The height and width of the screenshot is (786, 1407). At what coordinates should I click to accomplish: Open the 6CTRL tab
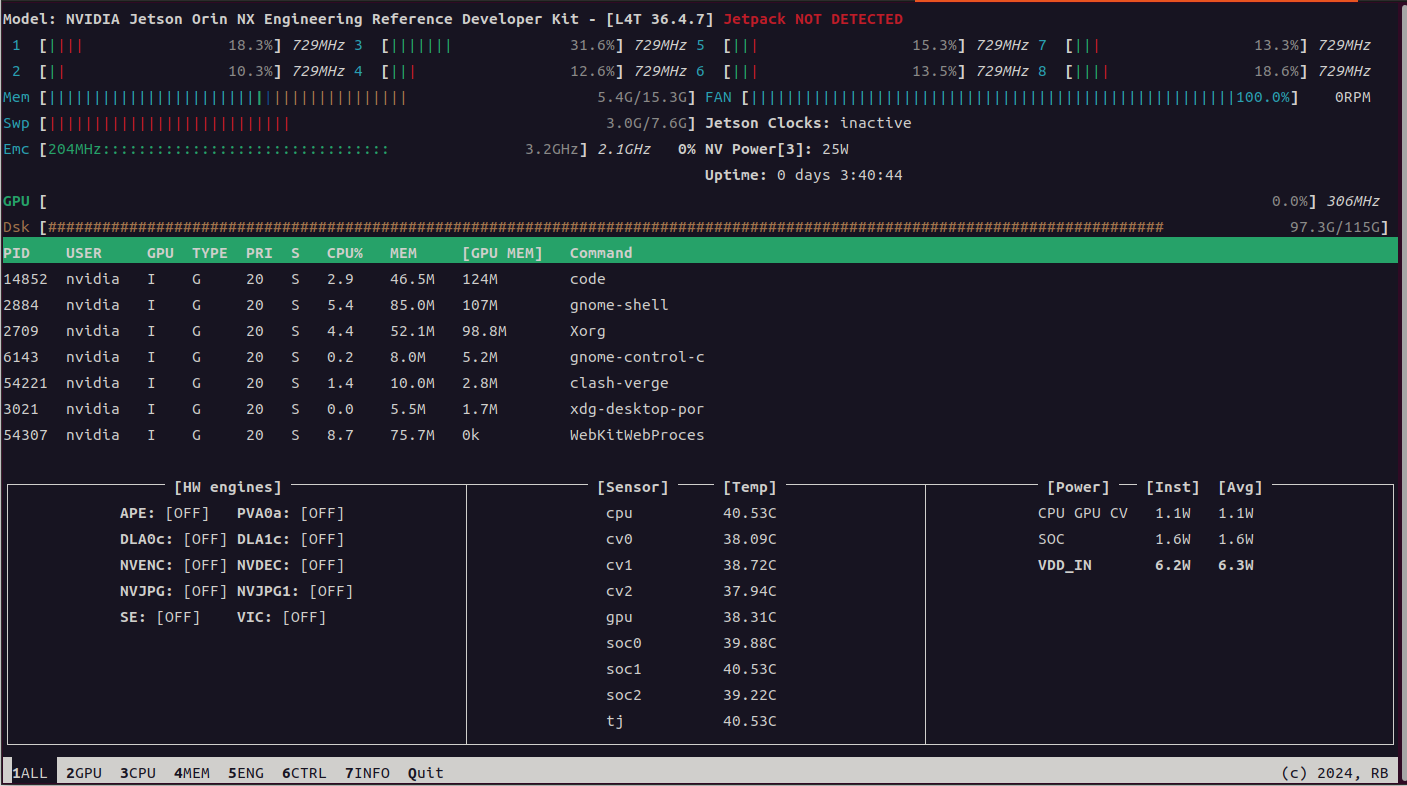[304, 773]
